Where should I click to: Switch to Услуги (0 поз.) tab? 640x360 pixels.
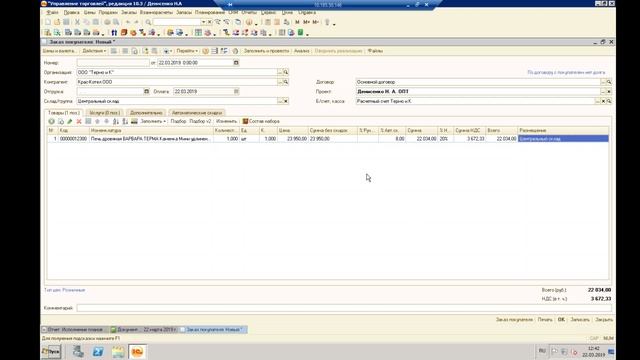click(x=104, y=113)
